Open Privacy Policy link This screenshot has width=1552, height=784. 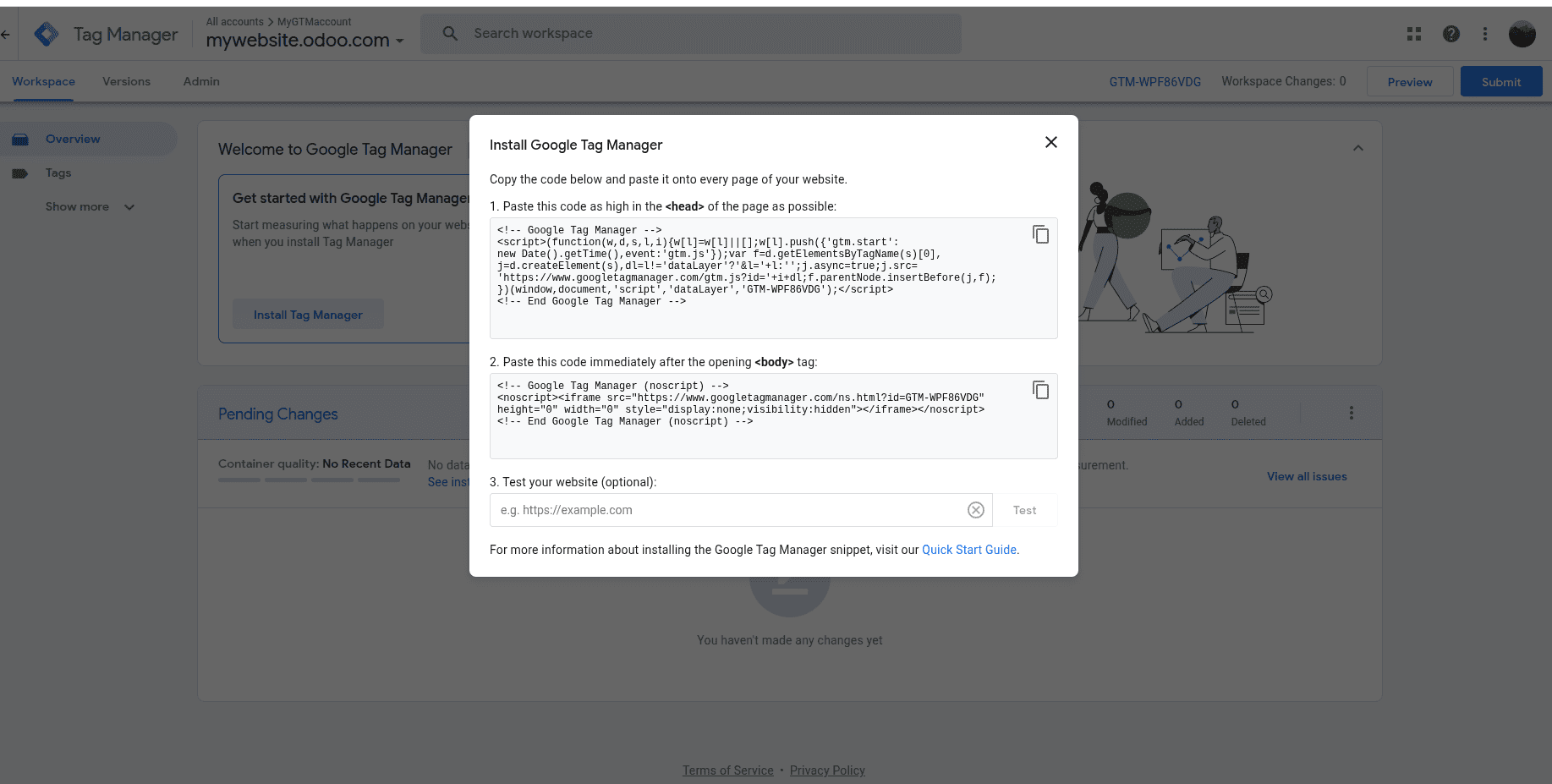pos(827,770)
